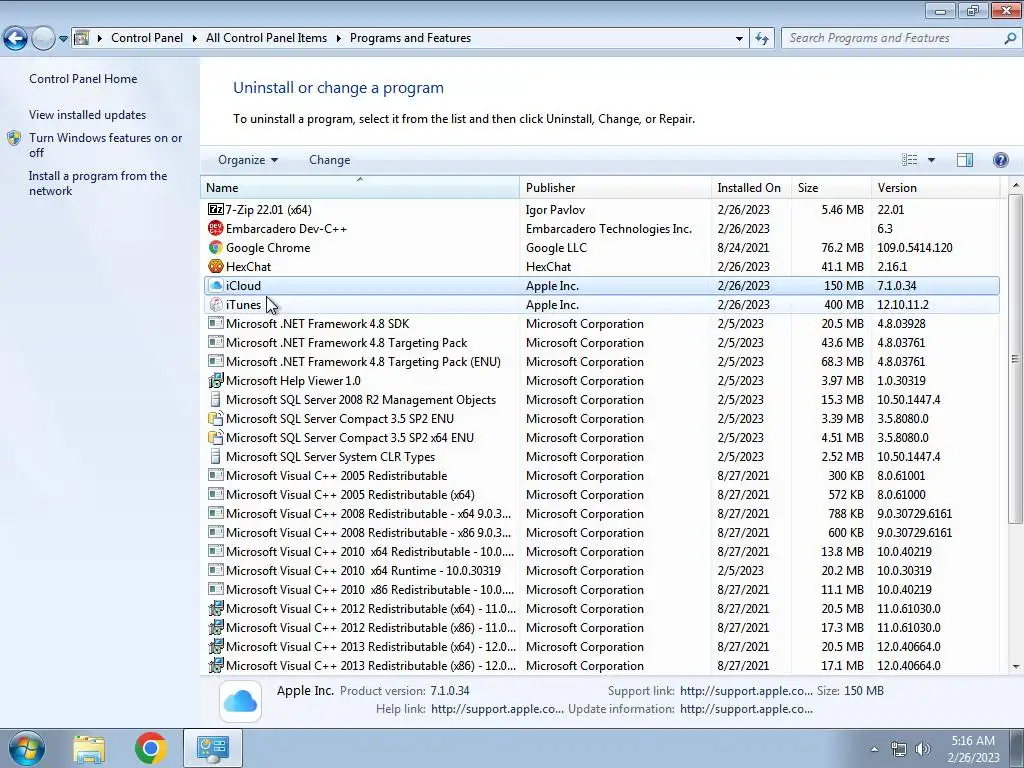Click the Change toolbar button
This screenshot has width=1024, height=768.
coord(329,160)
